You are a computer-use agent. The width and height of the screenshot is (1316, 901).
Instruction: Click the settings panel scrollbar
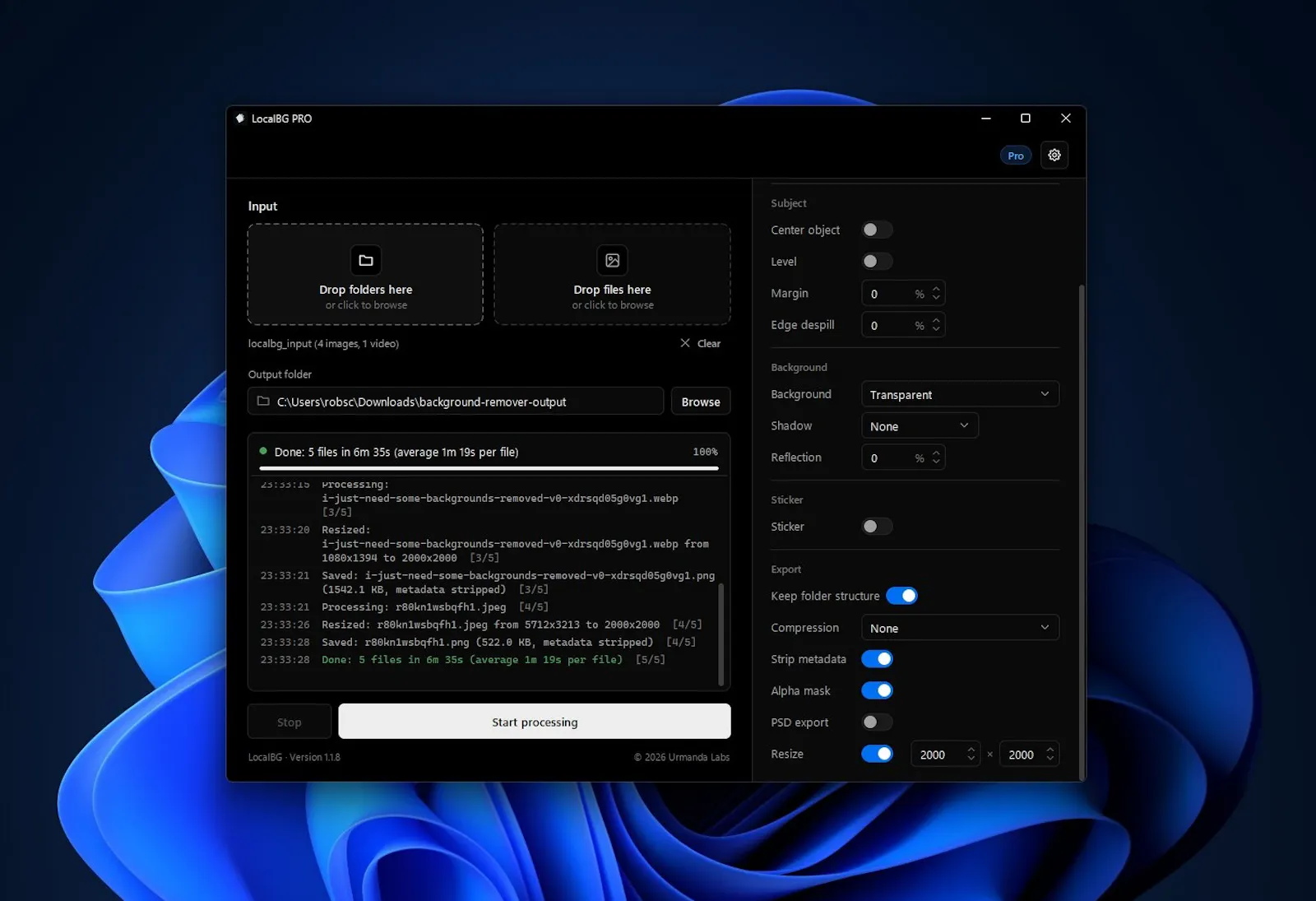[x=1081, y=531]
